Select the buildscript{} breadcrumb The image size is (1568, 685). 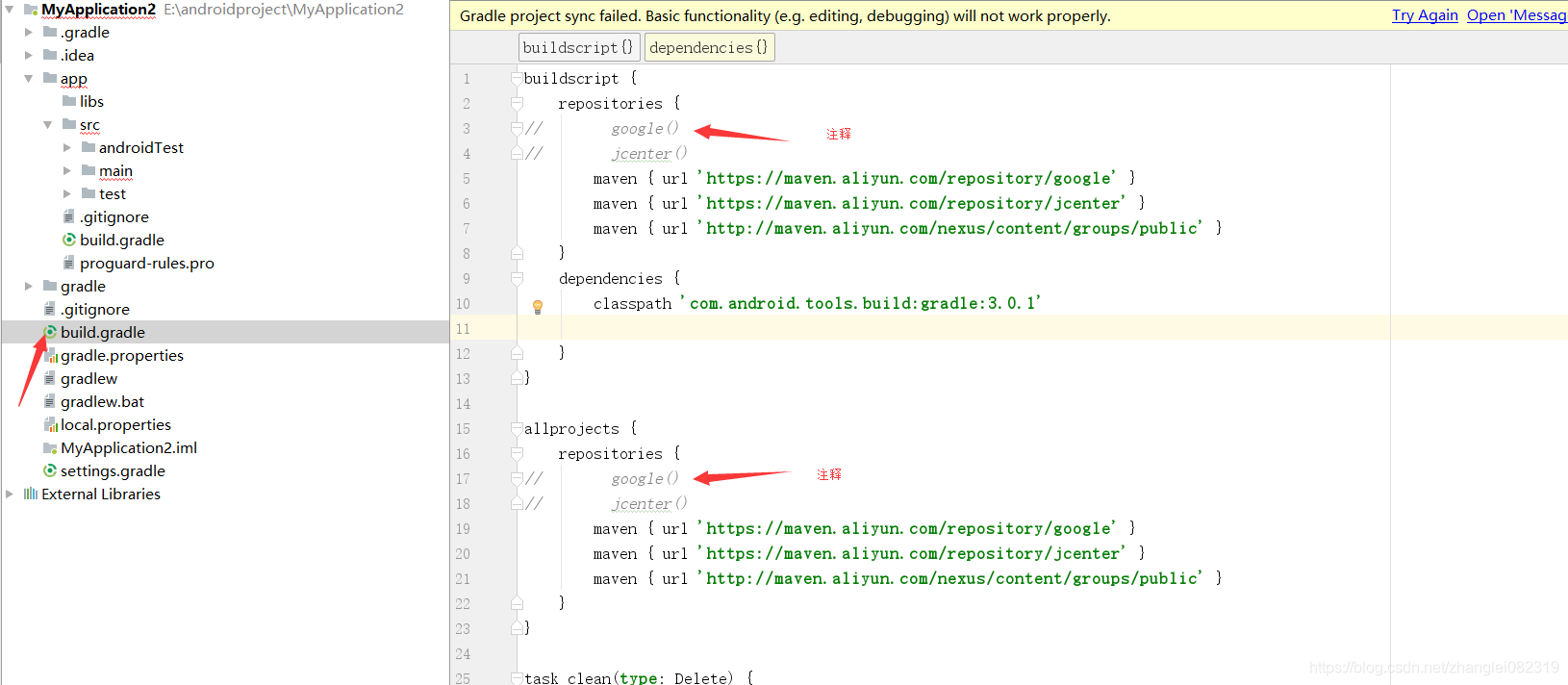[x=578, y=47]
